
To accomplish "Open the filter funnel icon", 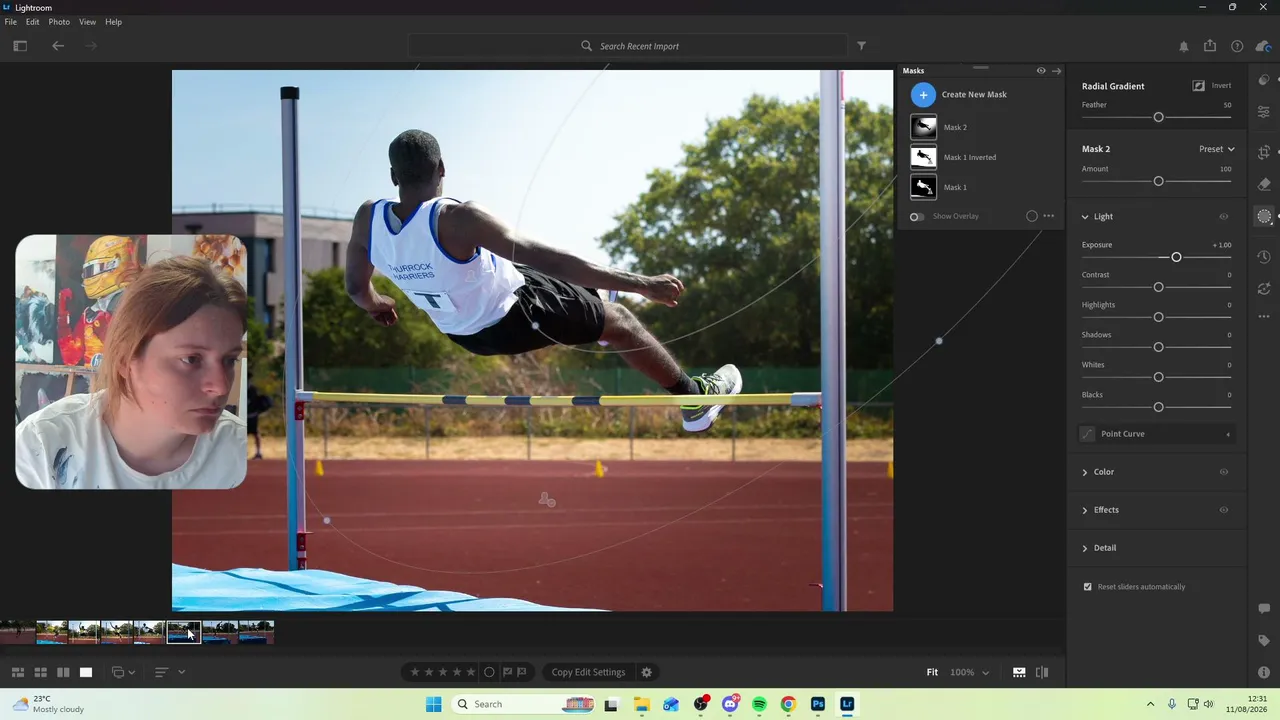I will point(862,46).
